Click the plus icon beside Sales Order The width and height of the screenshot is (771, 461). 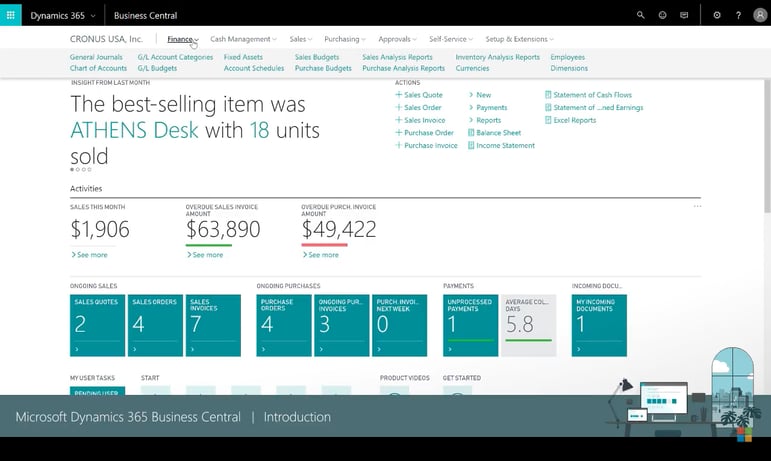[x=399, y=107]
